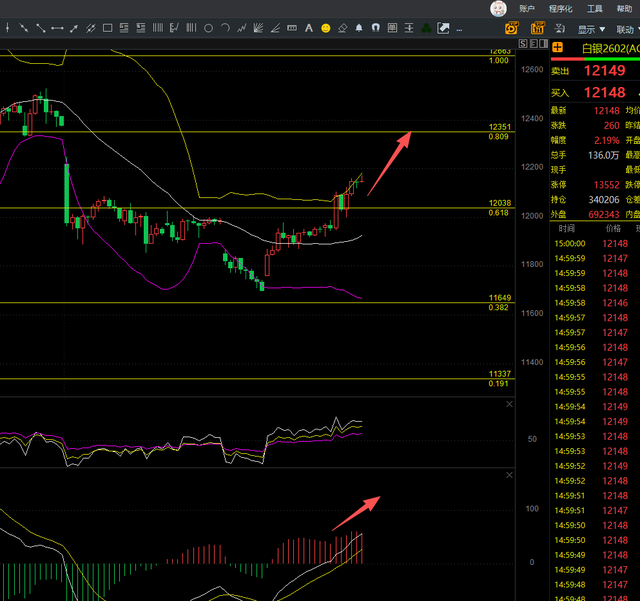Open more drawing tools ellipsis

pyautogui.click(x=459, y=30)
